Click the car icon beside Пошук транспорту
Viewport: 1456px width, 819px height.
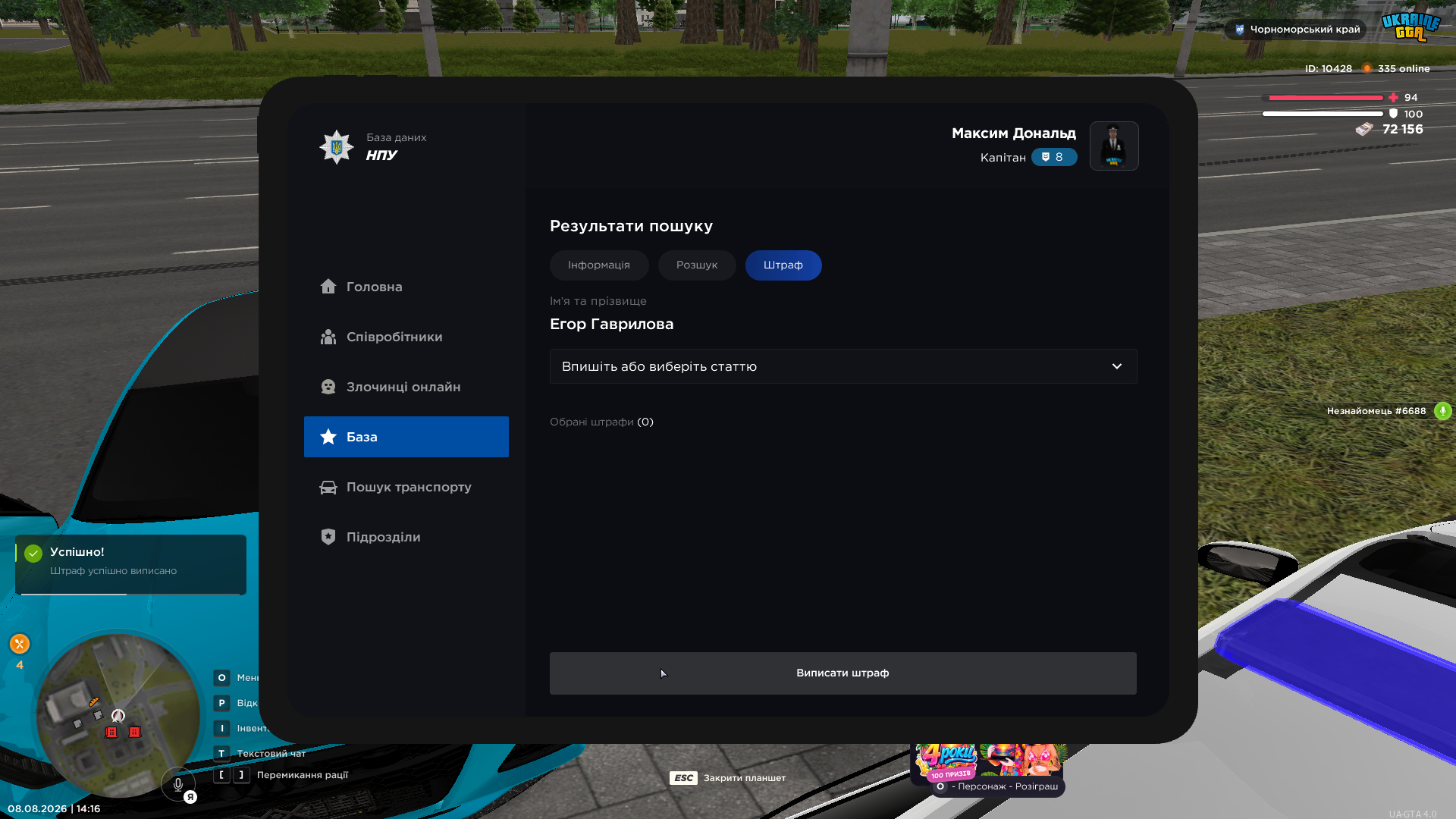pyautogui.click(x=328, y=486)
